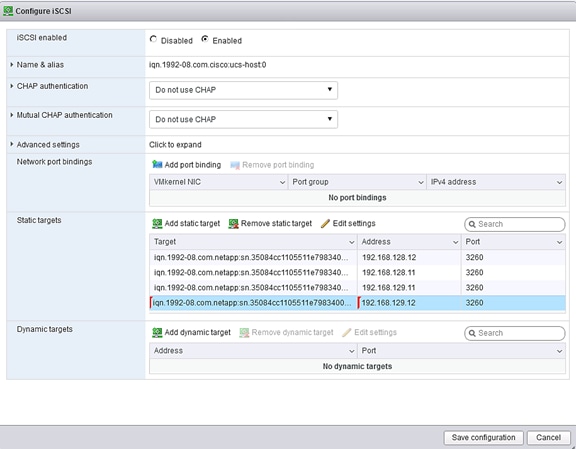
Task: Click the Add port binding icon
Action: [x=157, y=165]
